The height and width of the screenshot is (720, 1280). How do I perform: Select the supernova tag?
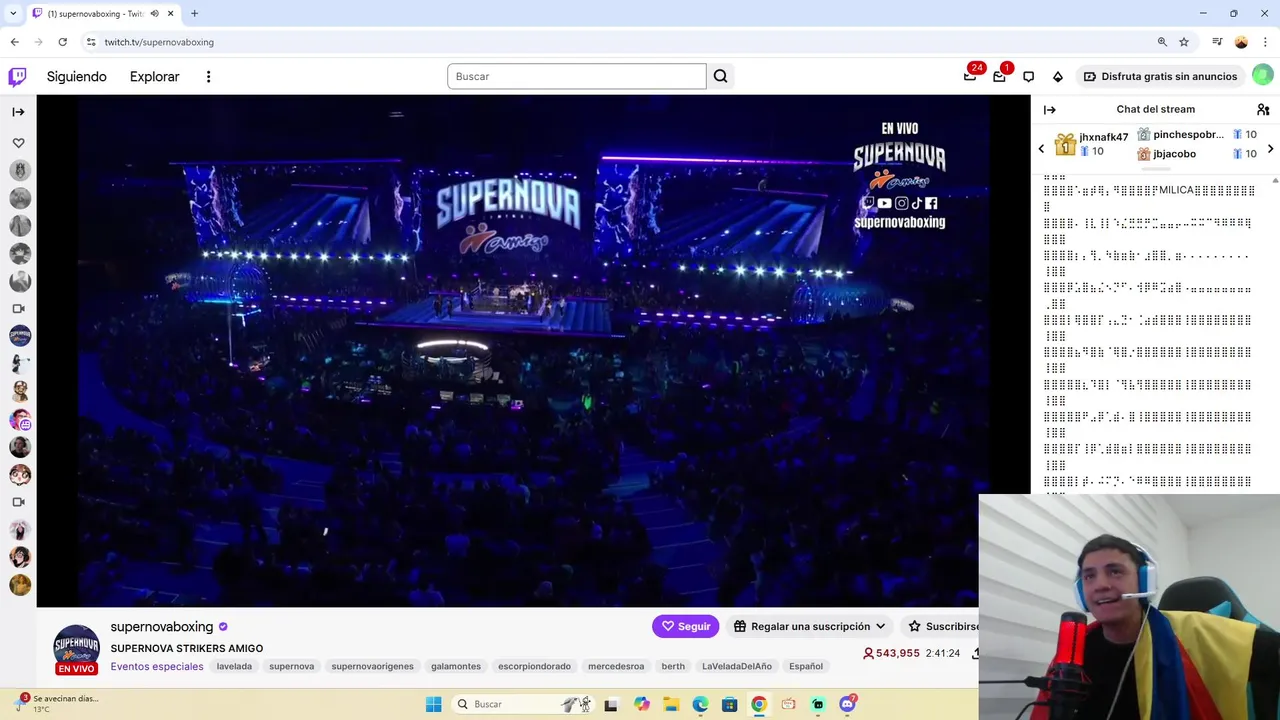[x=292, y=666]
